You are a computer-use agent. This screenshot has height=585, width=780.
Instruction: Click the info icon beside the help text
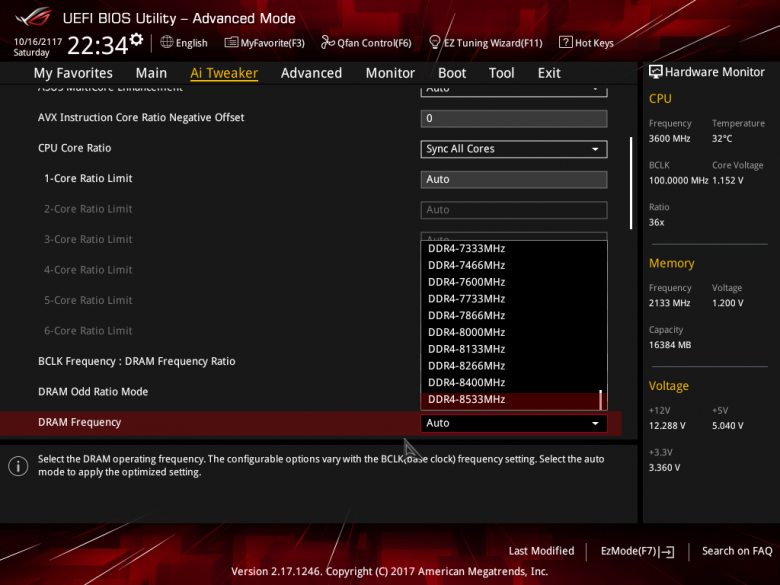tap(18, 466)
